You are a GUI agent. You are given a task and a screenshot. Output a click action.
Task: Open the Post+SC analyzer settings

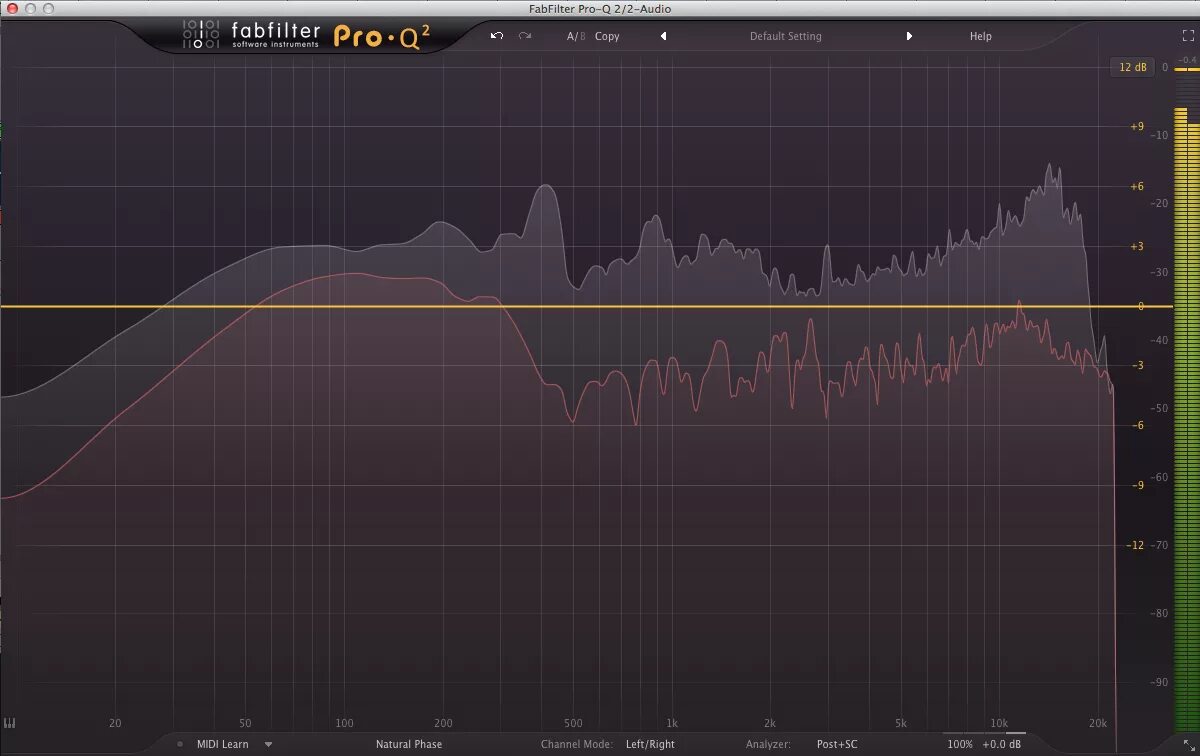837,744
